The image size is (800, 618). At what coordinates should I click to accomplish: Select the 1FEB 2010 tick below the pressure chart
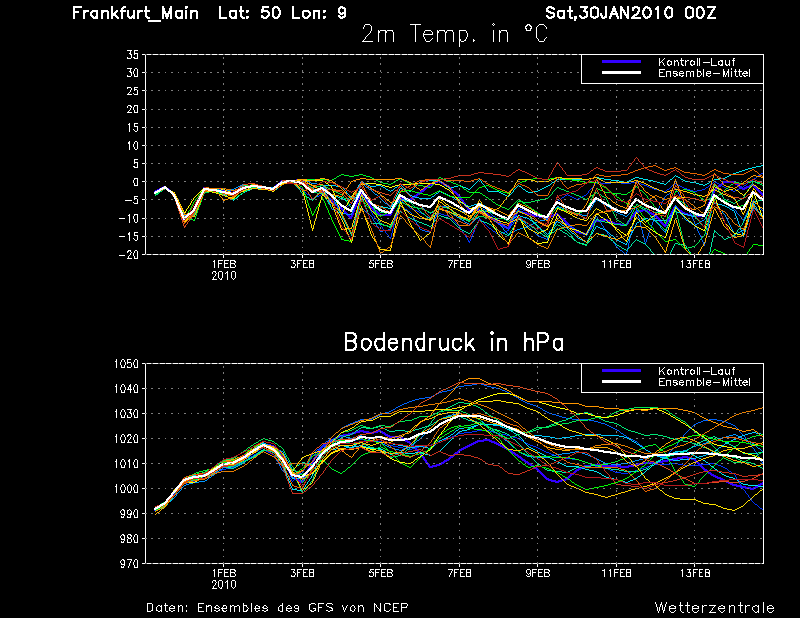click(224, 578)
